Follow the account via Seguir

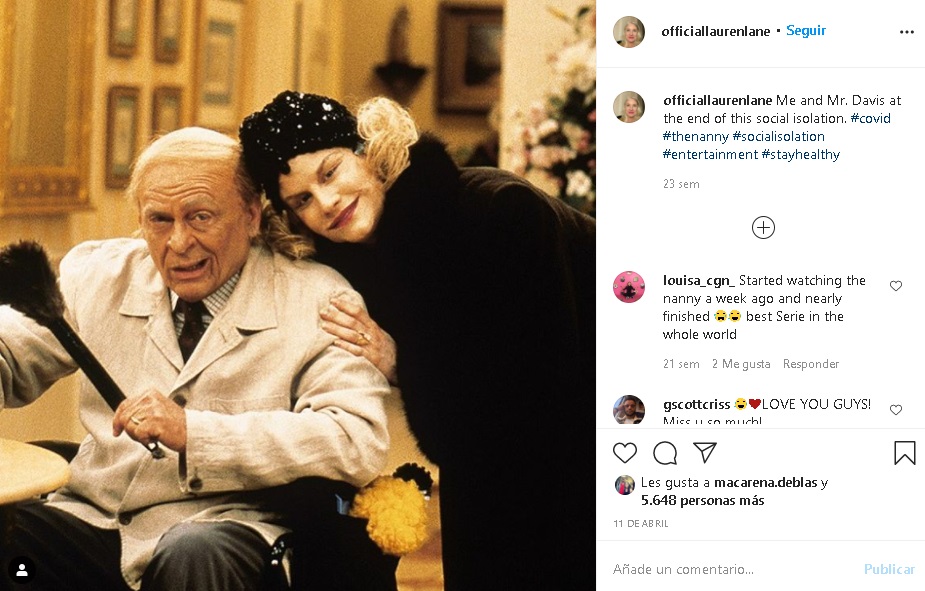(x=806, y=31)
